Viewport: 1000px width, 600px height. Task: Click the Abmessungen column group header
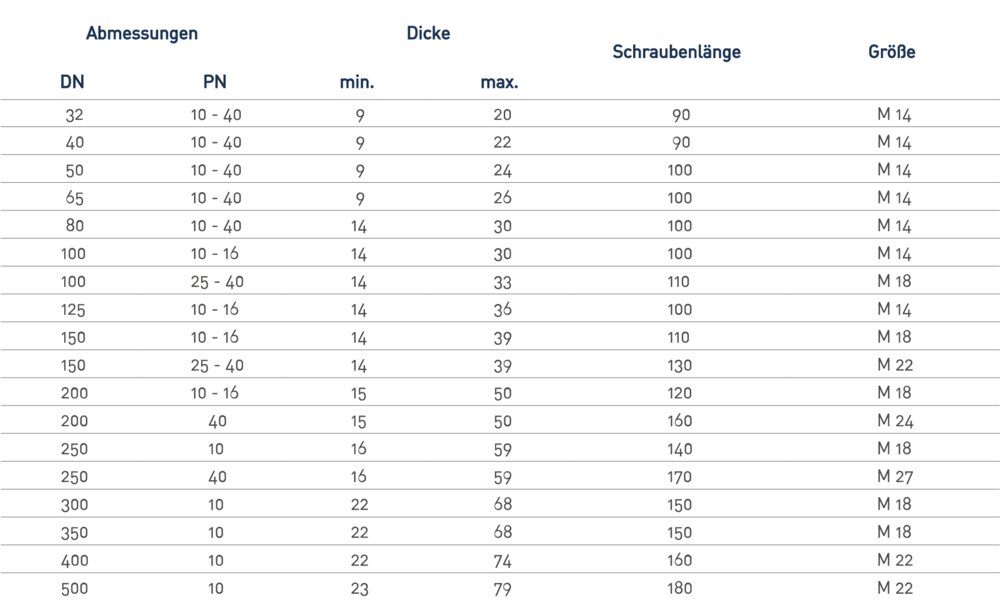coord(142,33)
